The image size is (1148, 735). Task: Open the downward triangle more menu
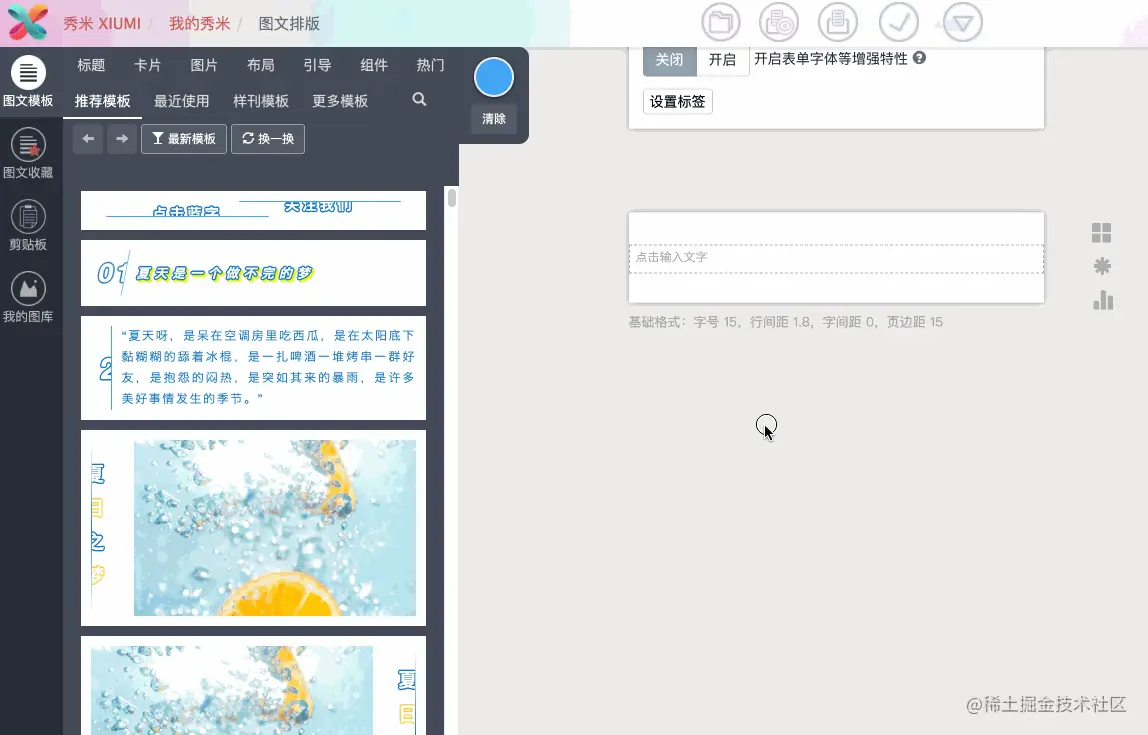[x=963, y=22]
